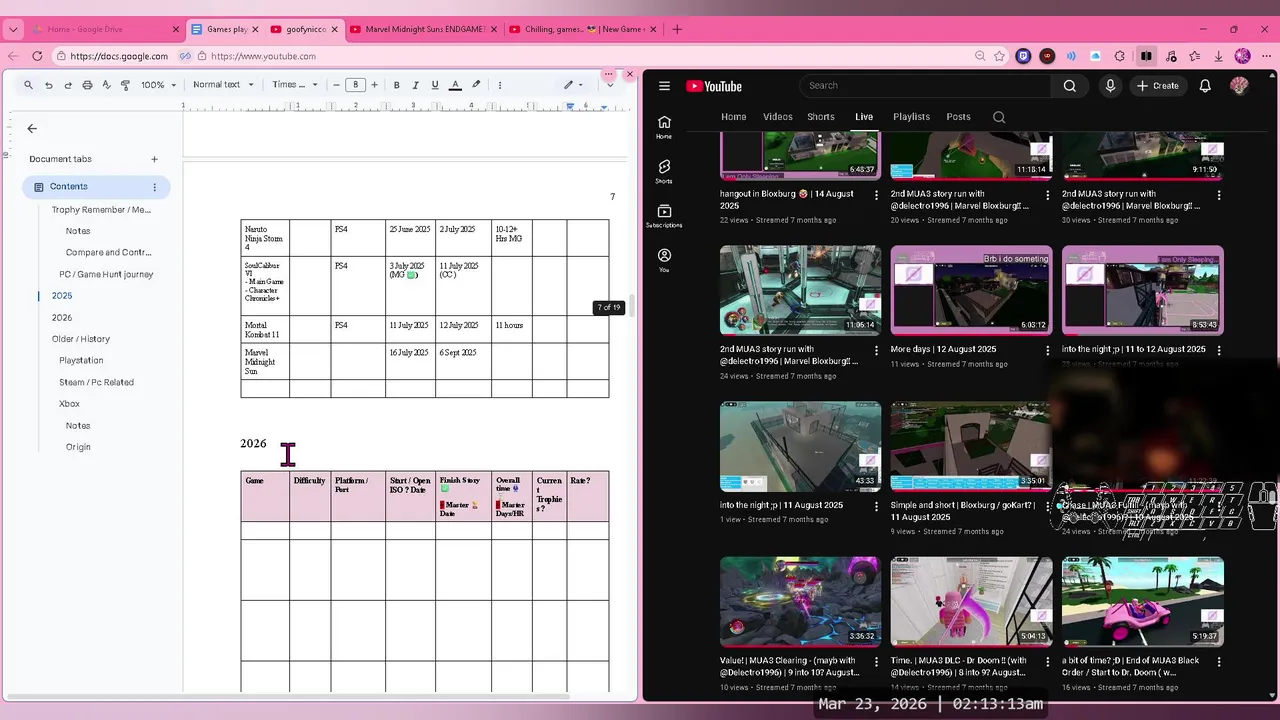
Task: Undo the last edit in Docs
Action: click(48, 85)
